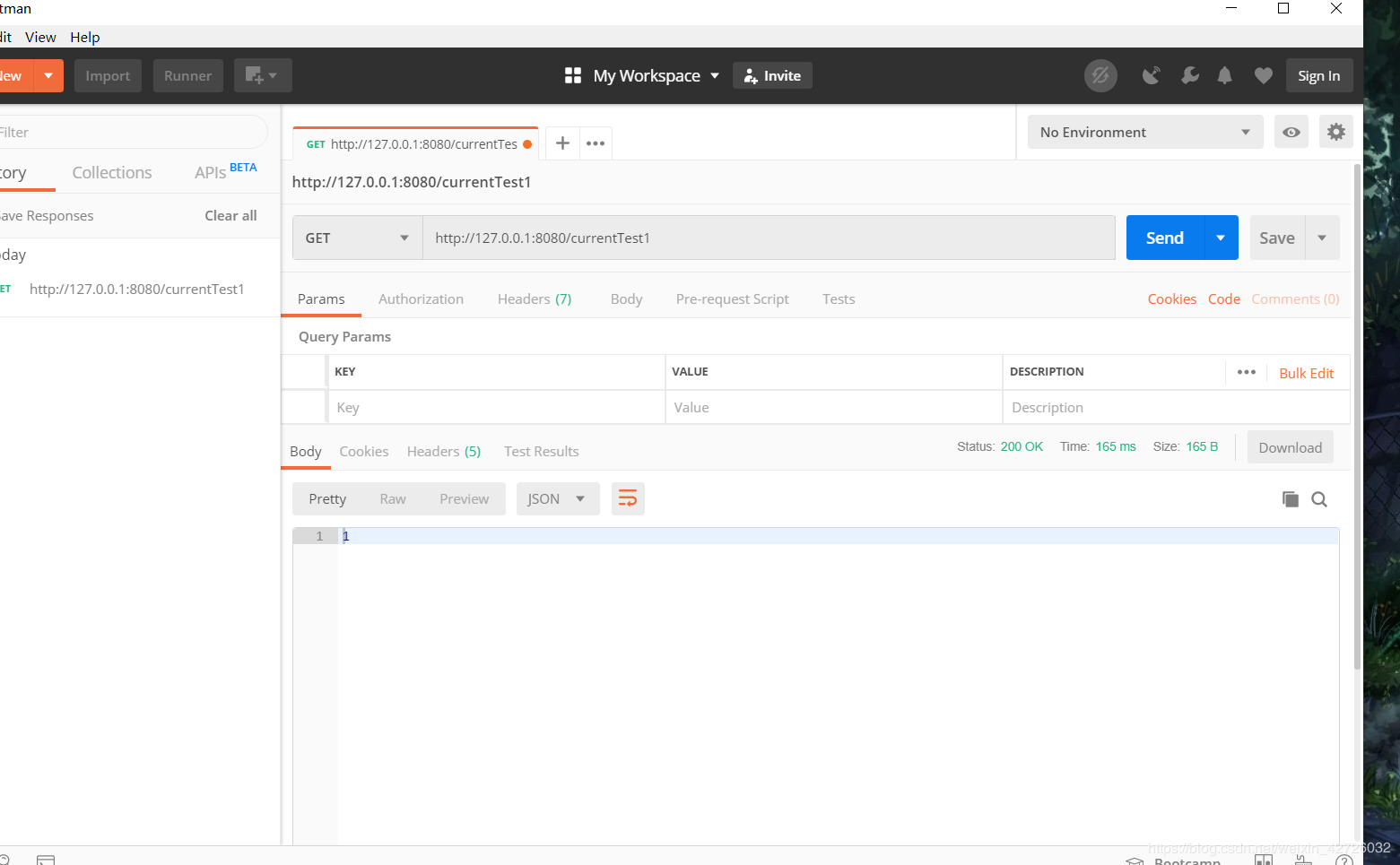
Task: Expand the New button dropdown arrow
Action: 48,75
